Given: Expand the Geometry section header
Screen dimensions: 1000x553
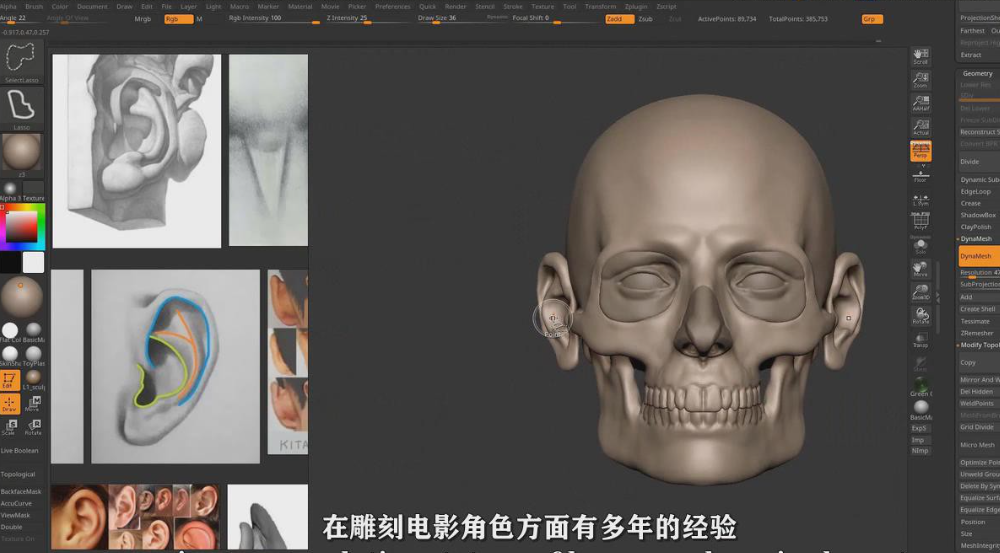Looking at the screenshot, I should click(x=977, y=73).
